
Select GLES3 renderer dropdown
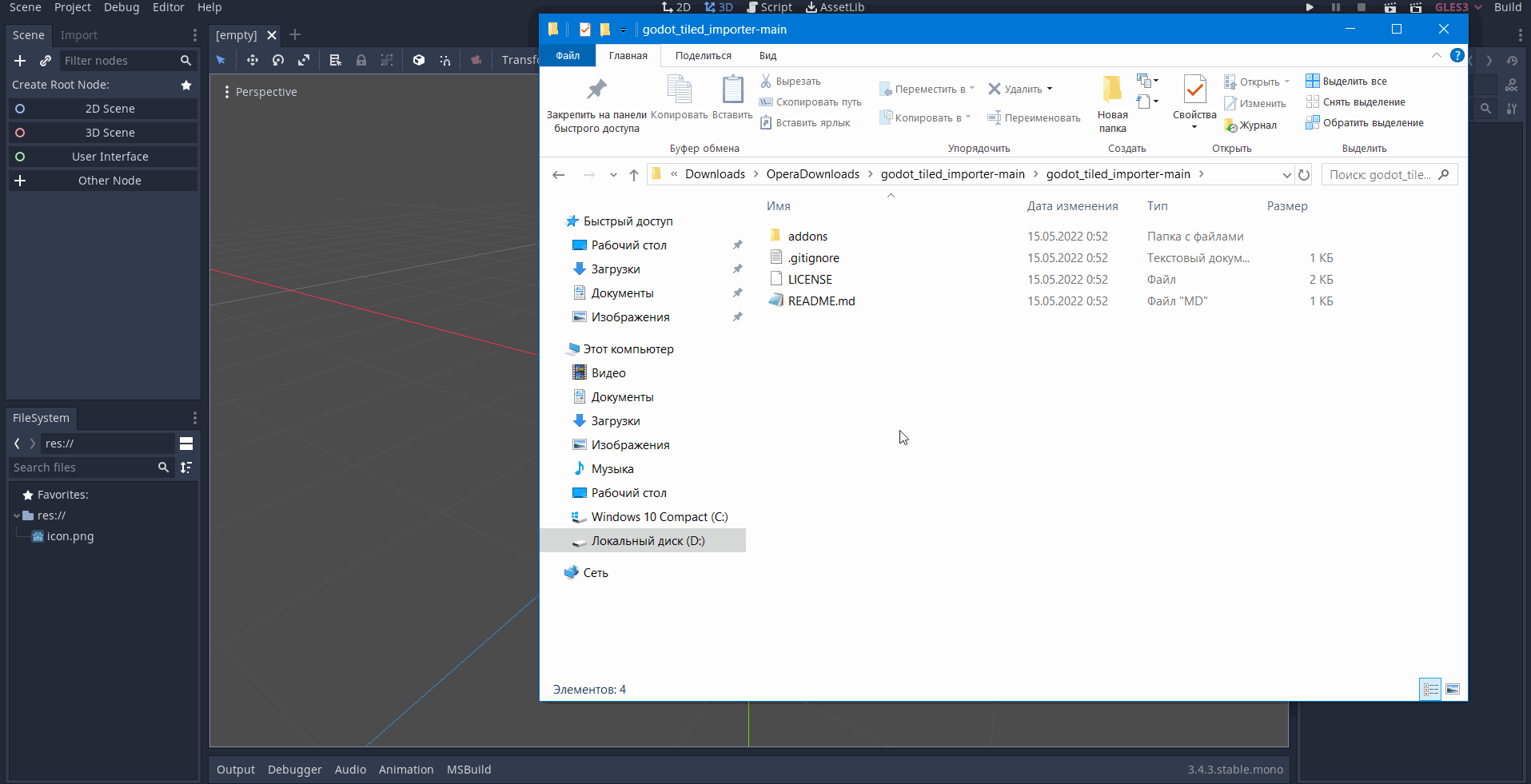click(1458, 7)
